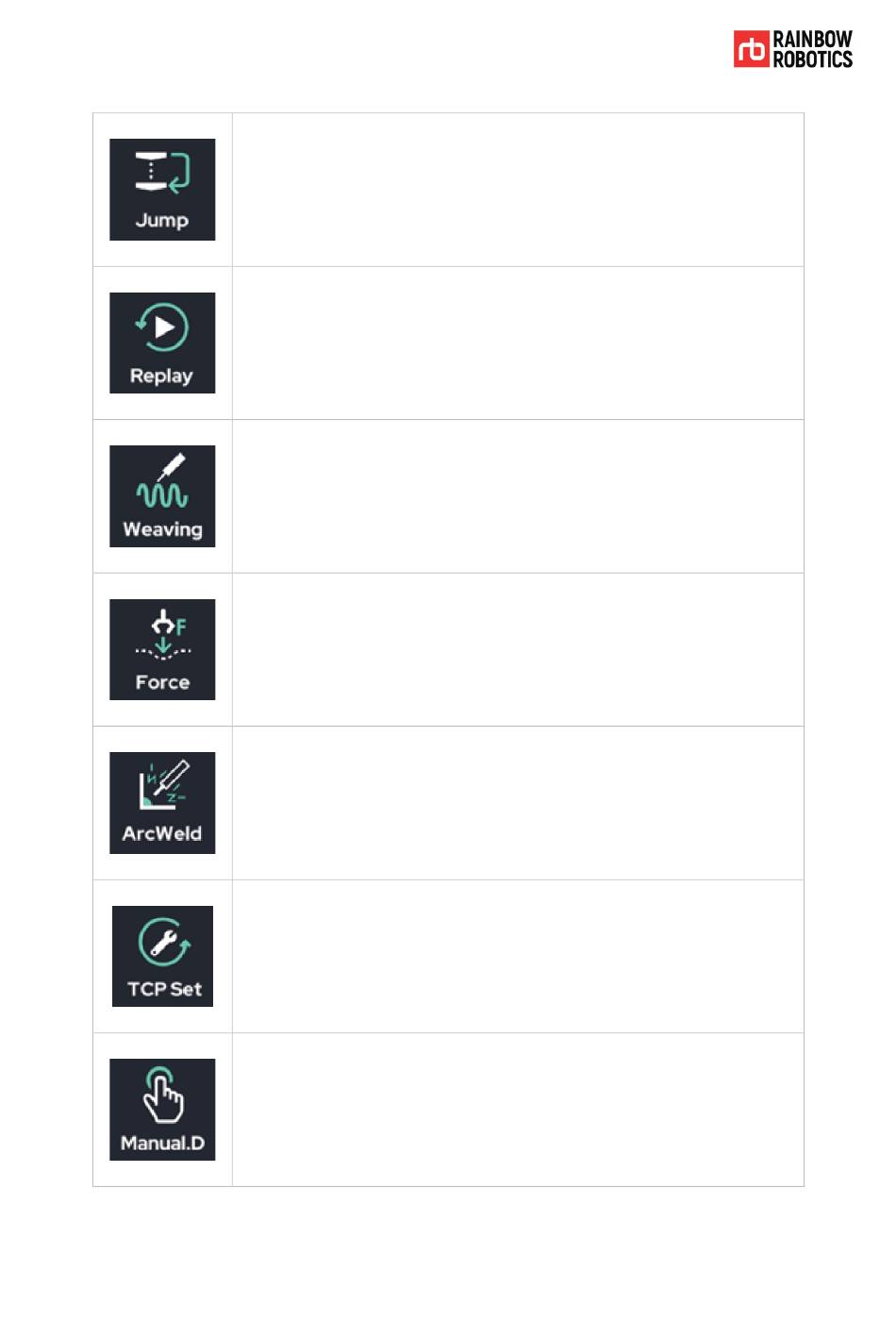
Task: Tap the Manual.D hand pointer icon
Action: (x=162, y=1110)
